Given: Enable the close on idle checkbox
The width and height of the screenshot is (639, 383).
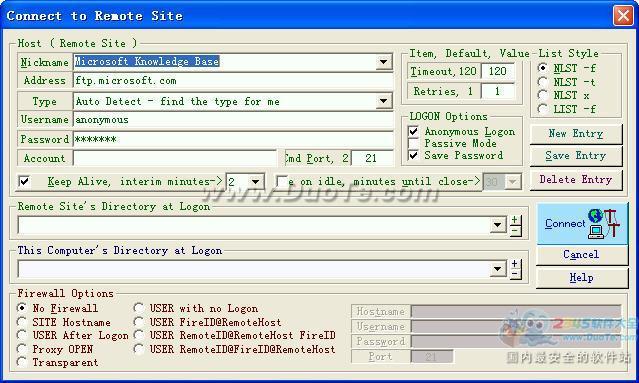Looking at the screenshot, I should point(282,181).
